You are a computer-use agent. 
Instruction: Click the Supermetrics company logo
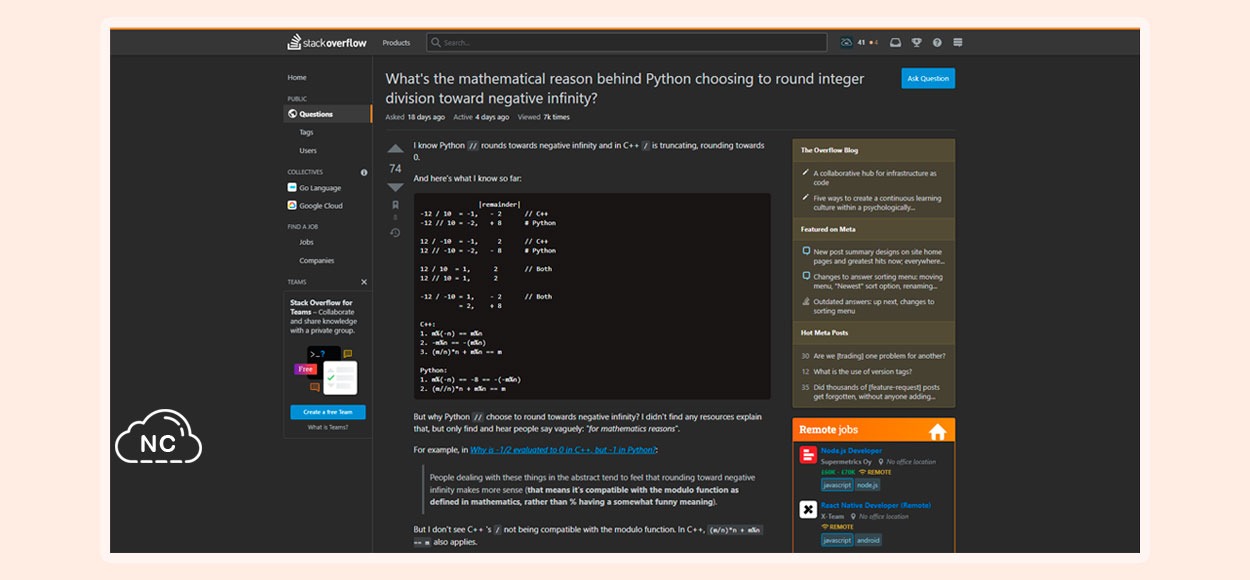pos(808,455)
